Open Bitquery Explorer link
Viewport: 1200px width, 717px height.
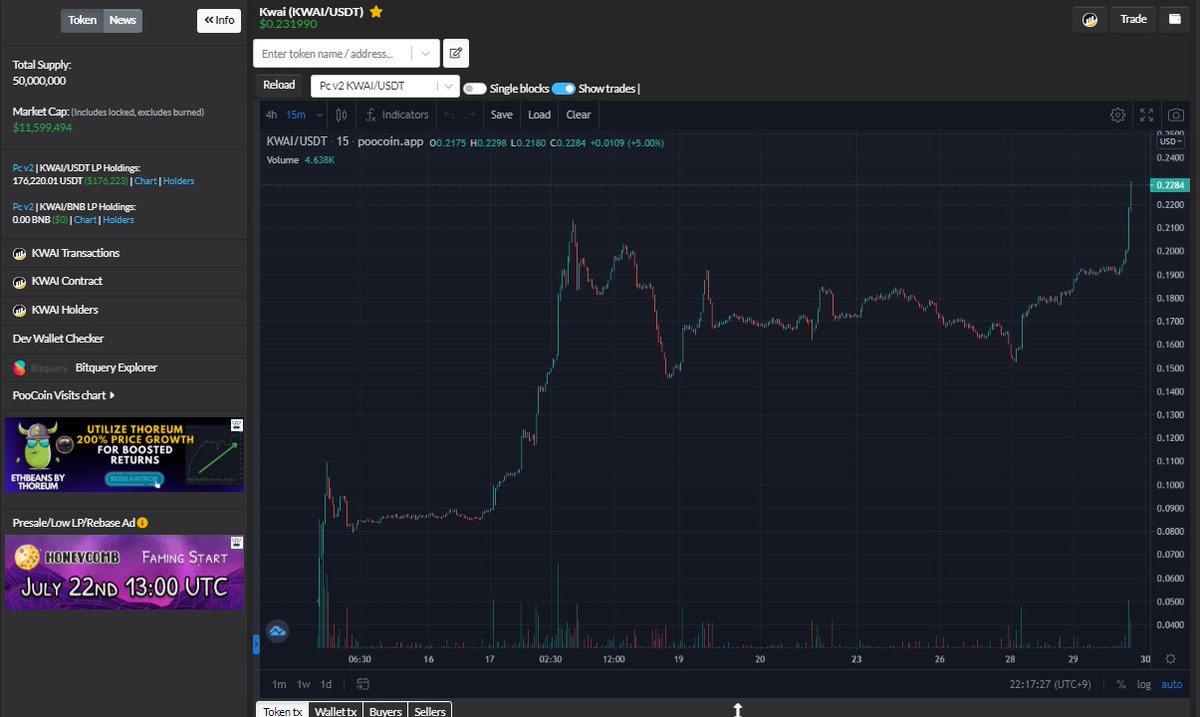(116, 368)
